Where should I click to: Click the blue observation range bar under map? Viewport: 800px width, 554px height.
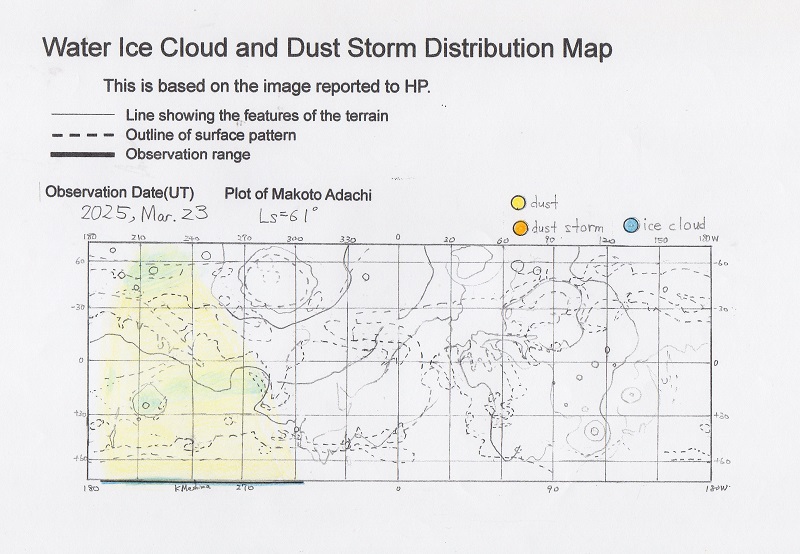[202, 482]
